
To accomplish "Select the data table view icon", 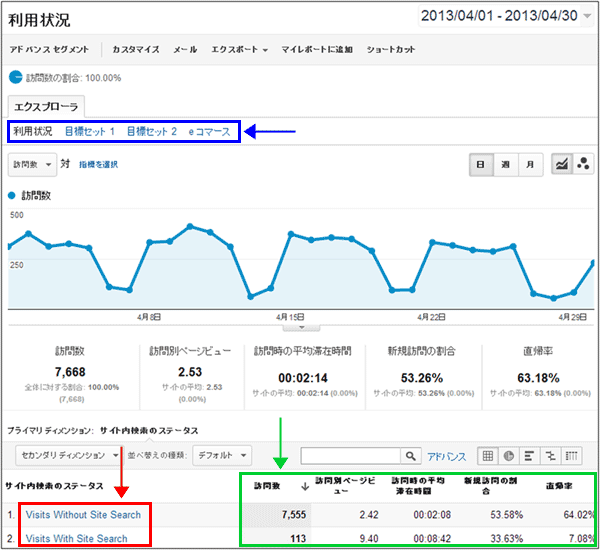I will coord(488,456).
